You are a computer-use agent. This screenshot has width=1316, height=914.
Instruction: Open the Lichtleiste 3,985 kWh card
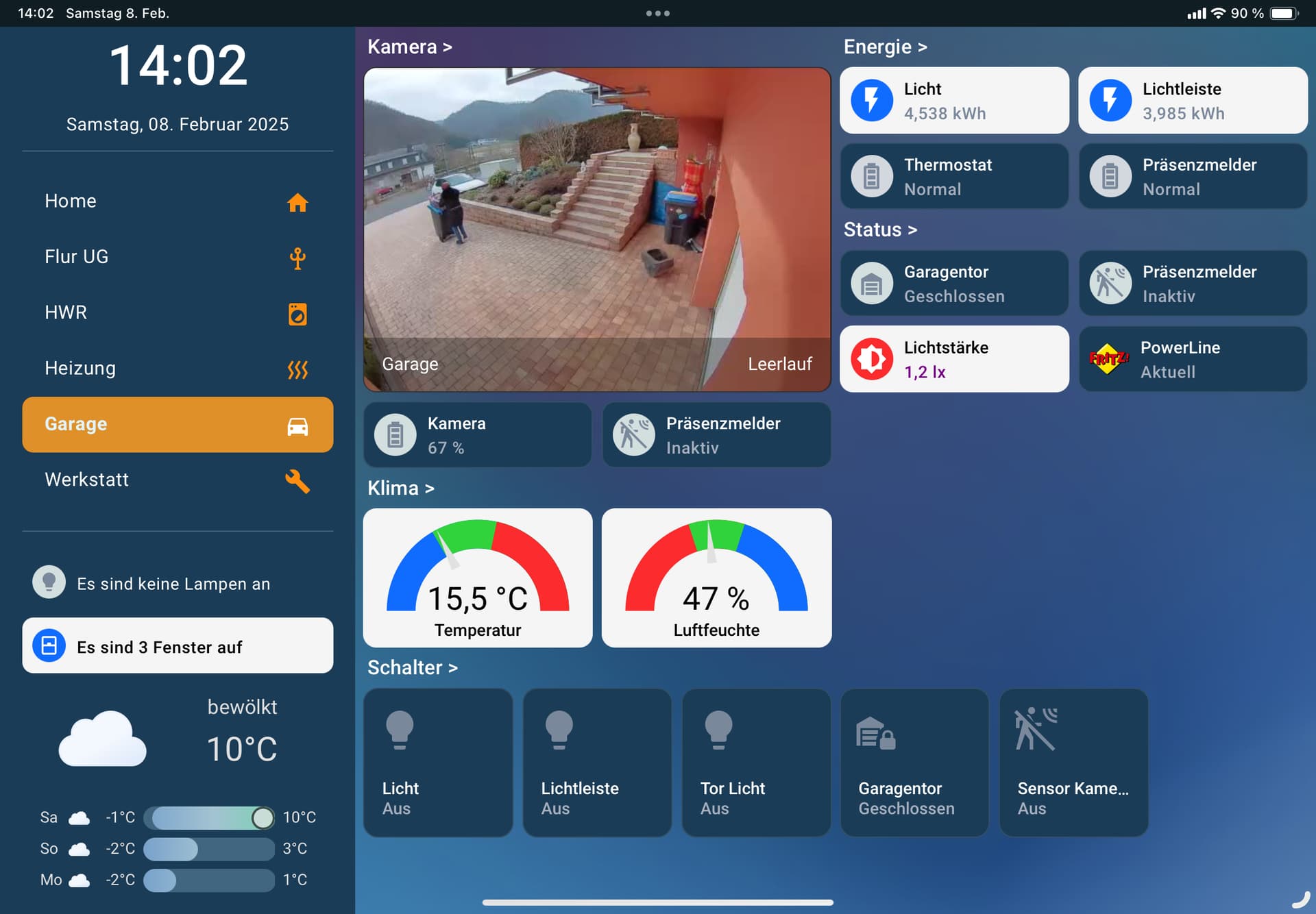coord(1193,100)
